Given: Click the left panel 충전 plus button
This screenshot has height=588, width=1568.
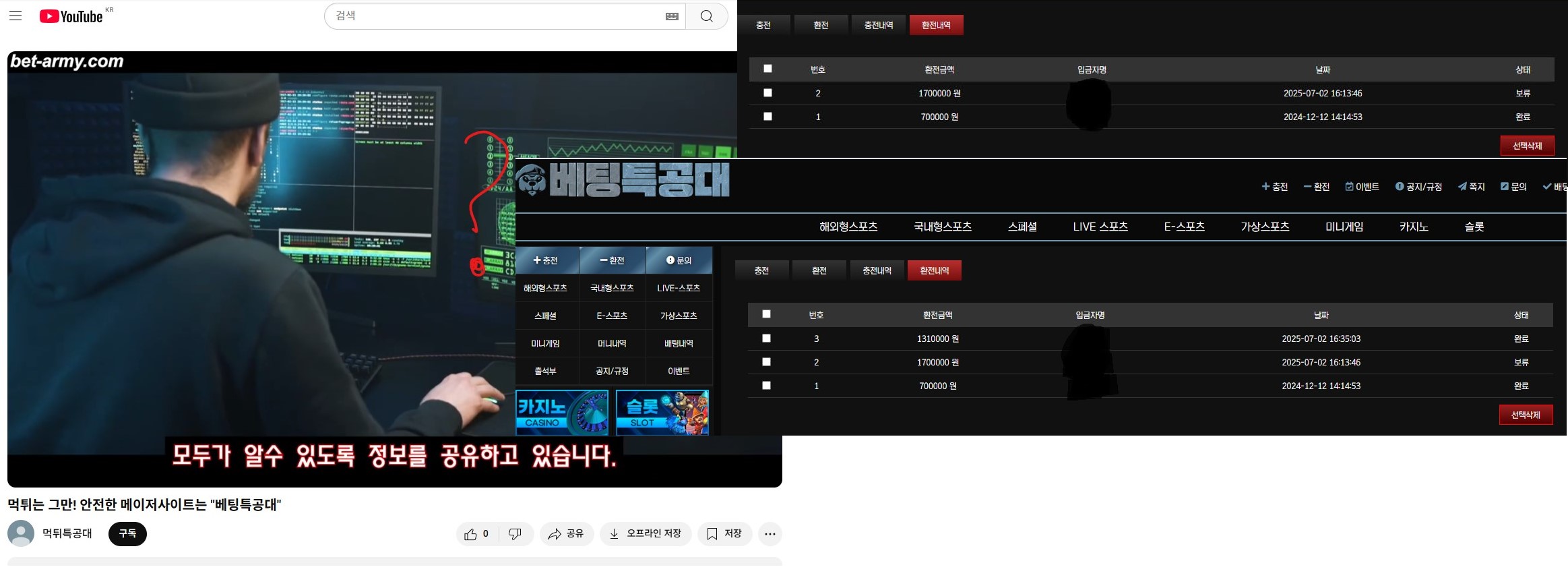Looking at the screenshot, I should tap(546, 260).
